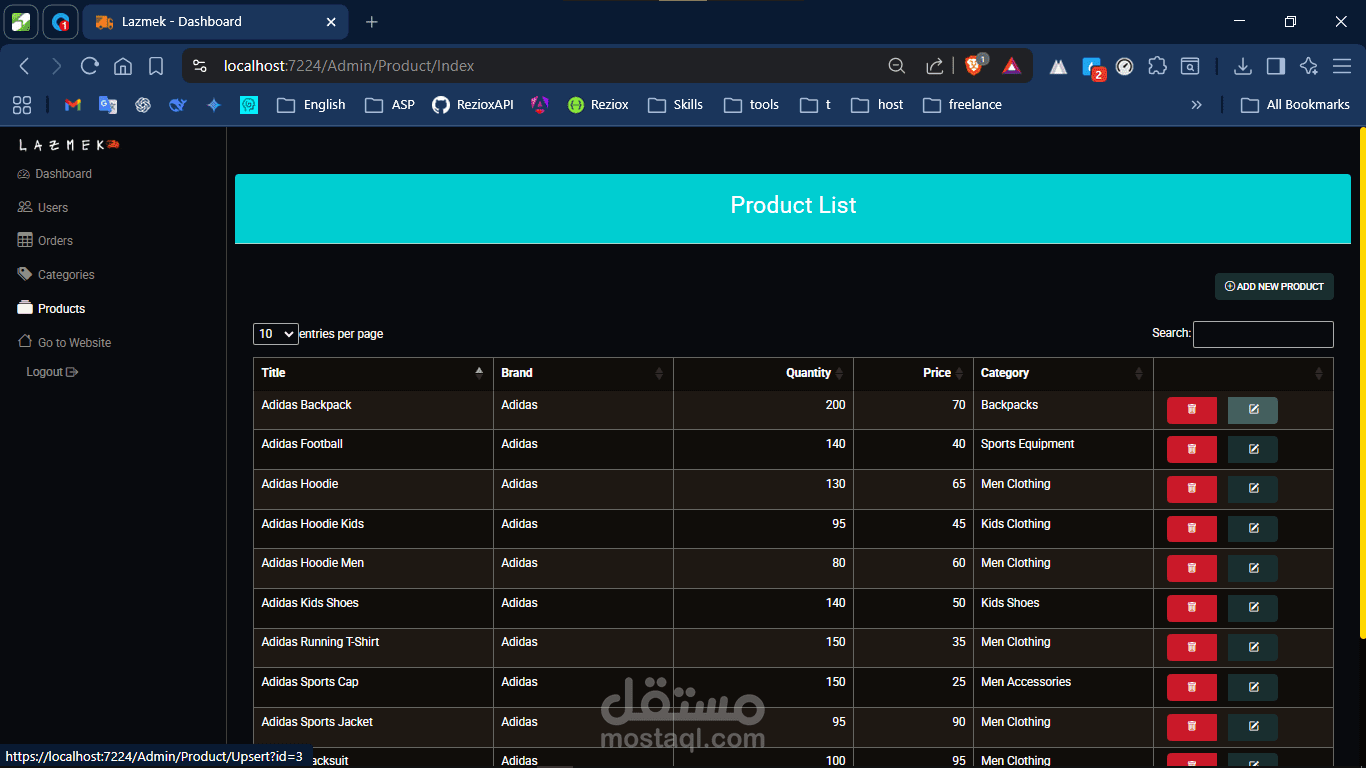
Task: Edit the Adidas Sports Cap product
Action: point(1253,687)
